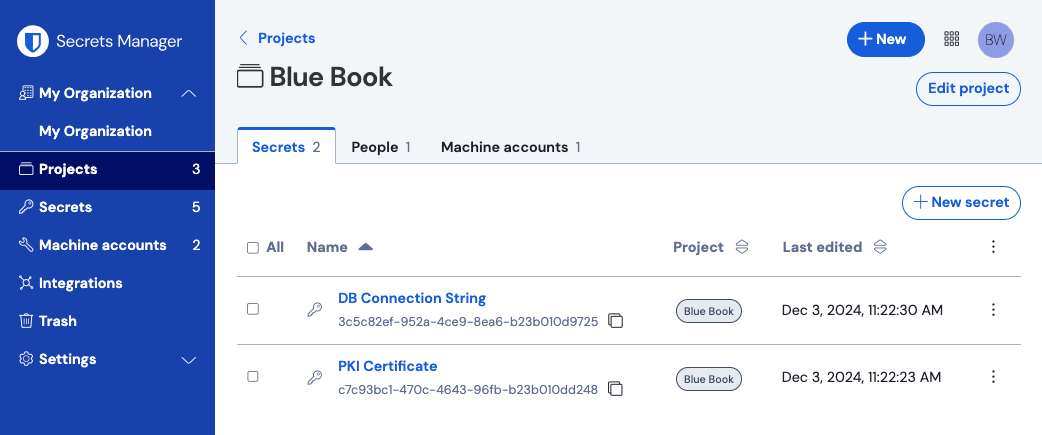1042x435 pixels.
Task: Toggle the select All checkbox
Action: [253, 247]
